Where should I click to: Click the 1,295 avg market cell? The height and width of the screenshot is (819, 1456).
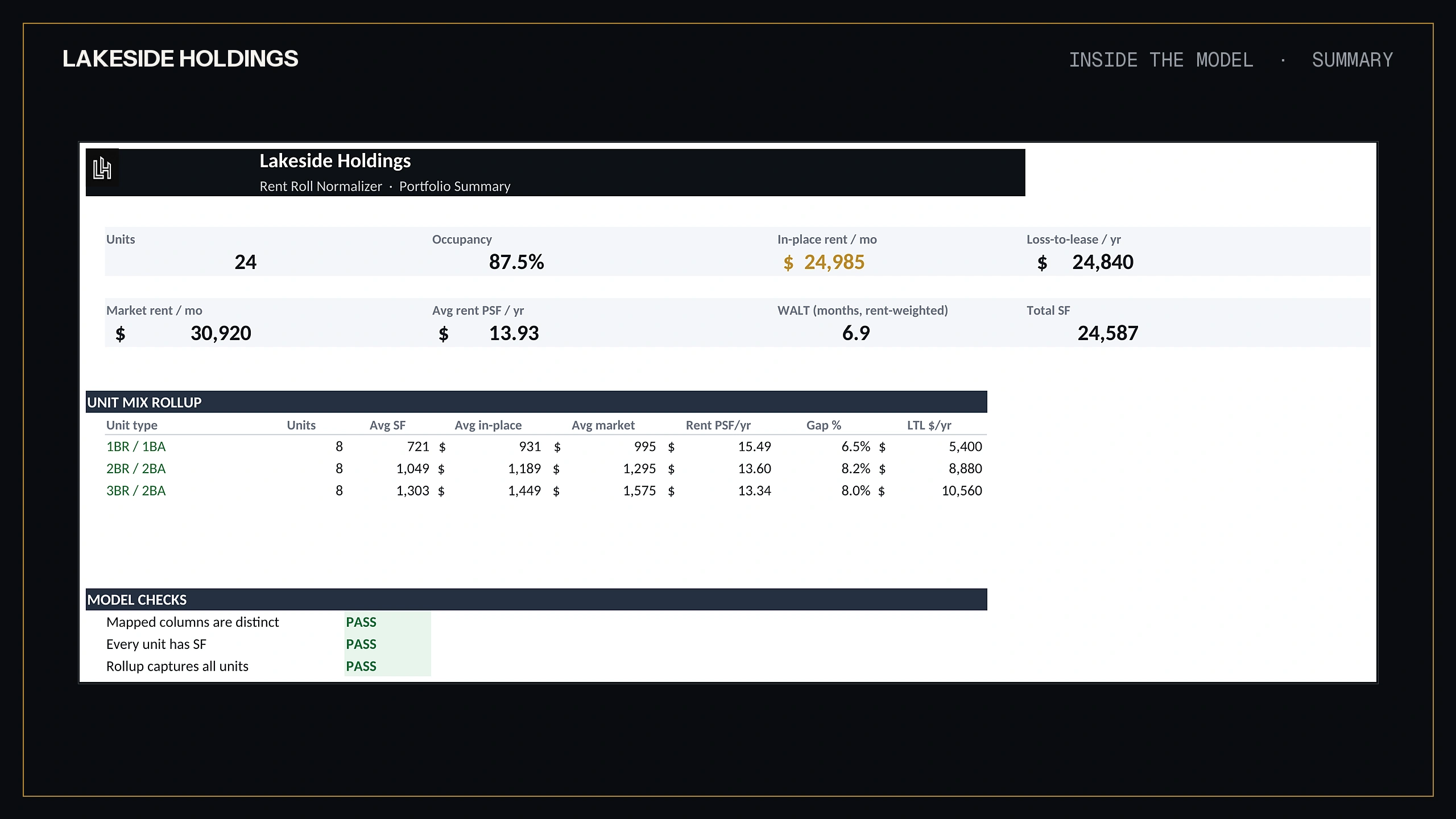[639, 469]
